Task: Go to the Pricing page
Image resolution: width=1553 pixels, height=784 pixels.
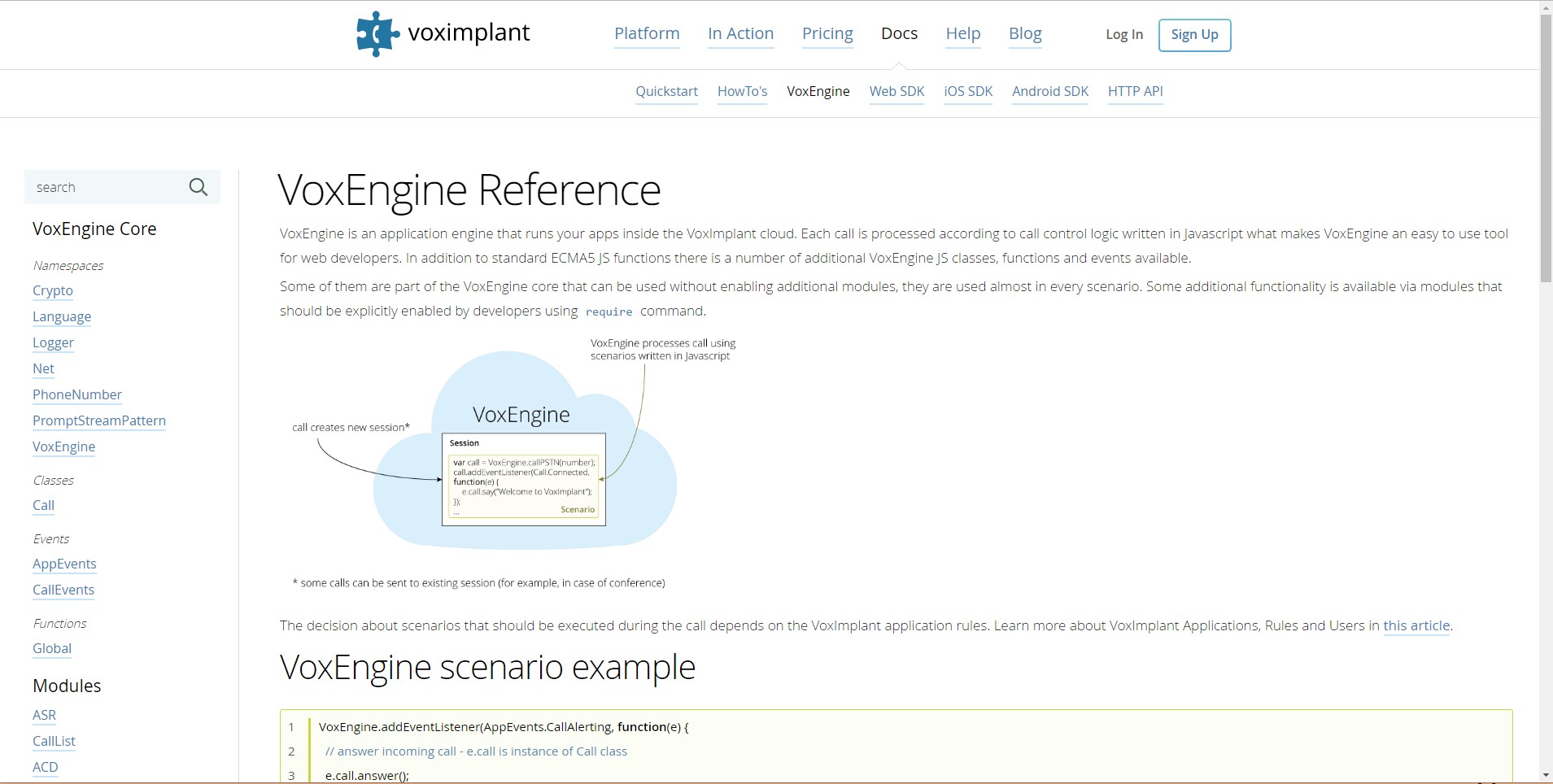Action: coord(827,33)
